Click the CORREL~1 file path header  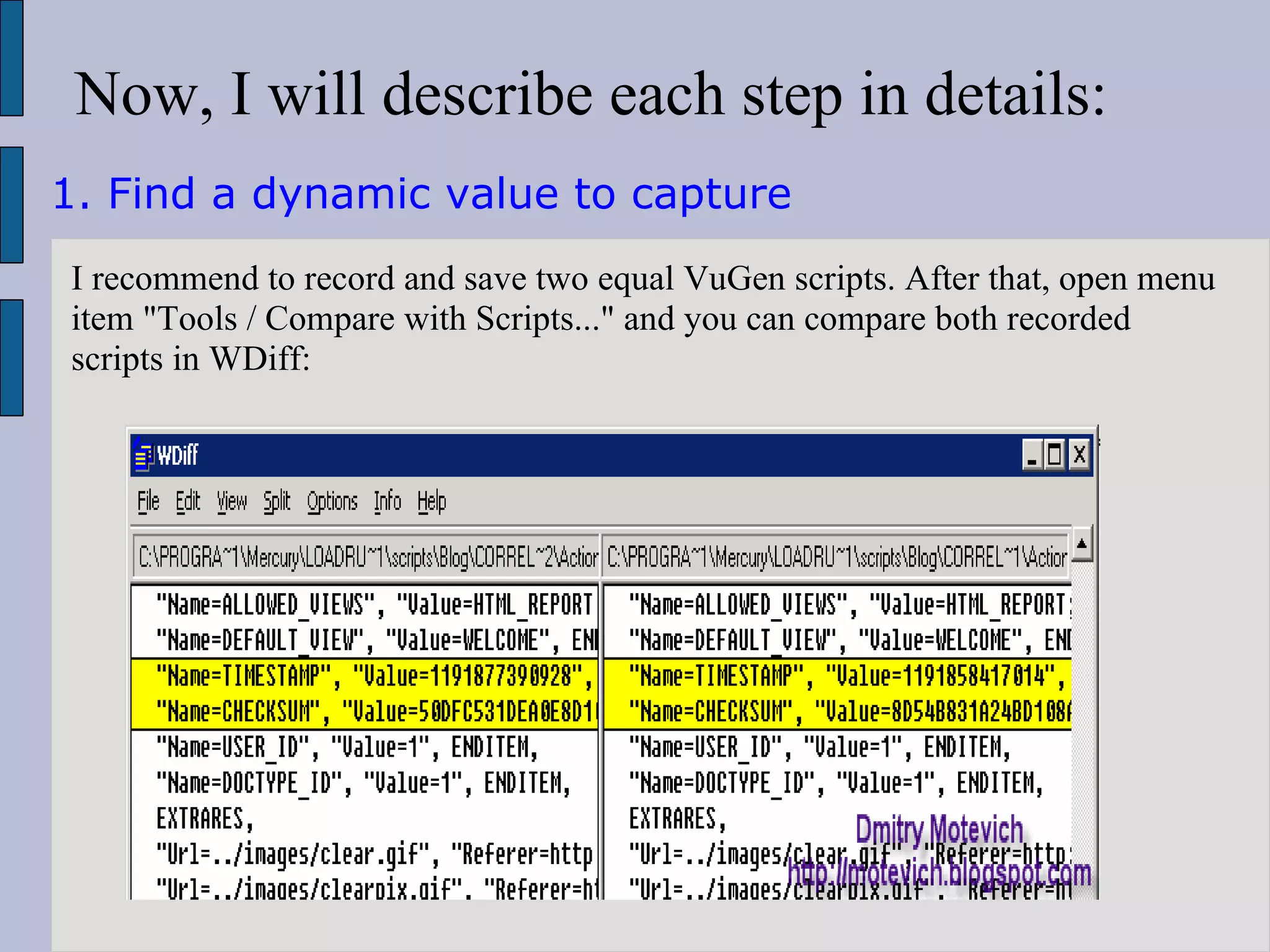pyautogui.click(x=836, y=557)
